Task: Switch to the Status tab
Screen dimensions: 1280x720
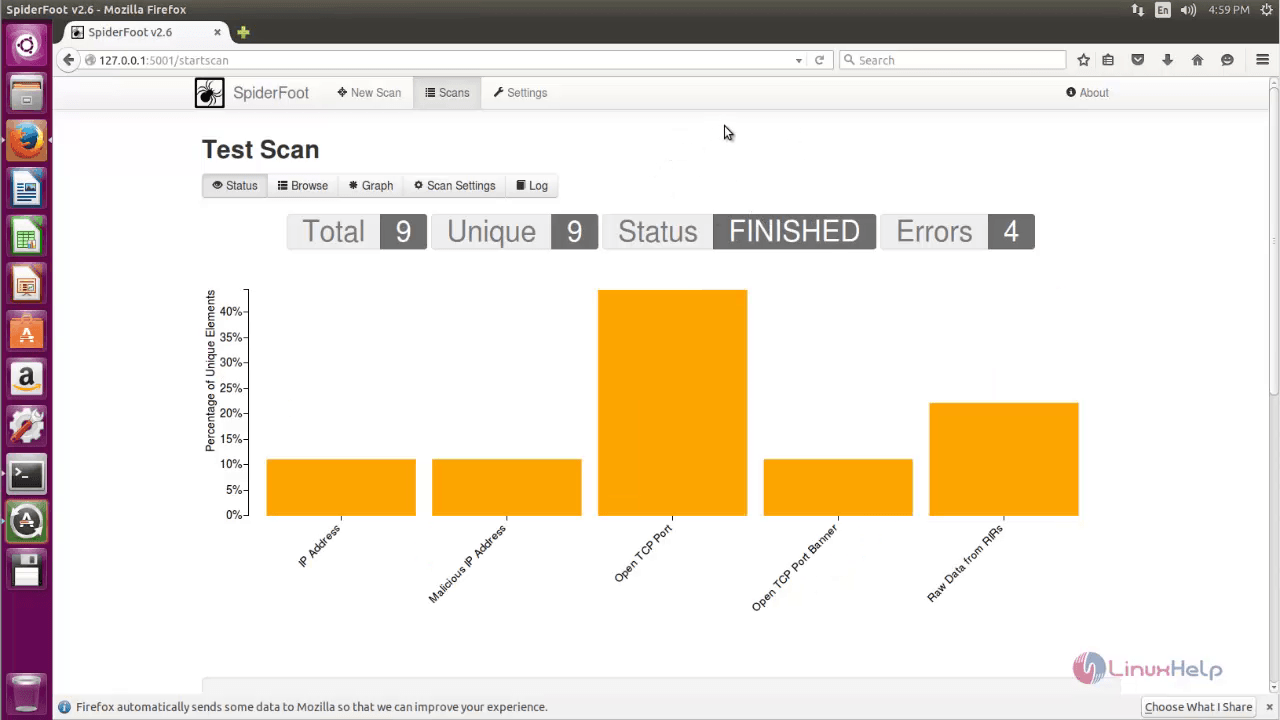Action: (235, 186)
